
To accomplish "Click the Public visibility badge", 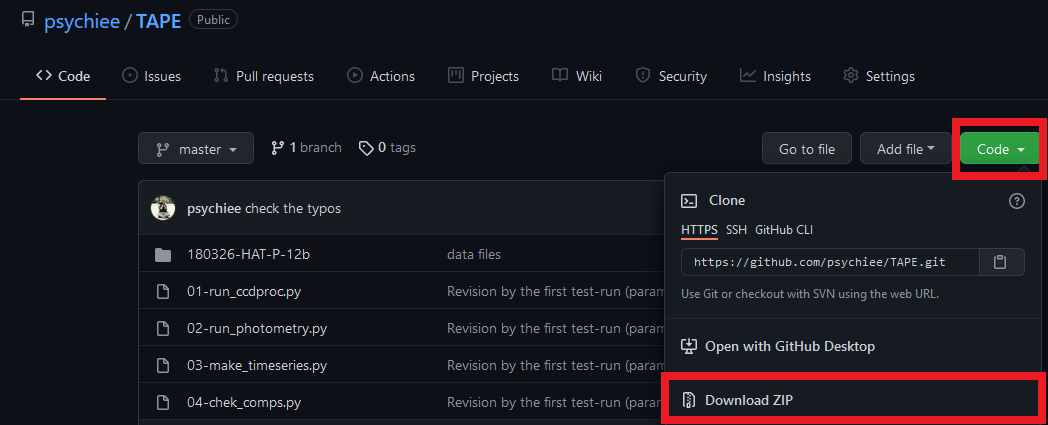I will click(213, 20).
